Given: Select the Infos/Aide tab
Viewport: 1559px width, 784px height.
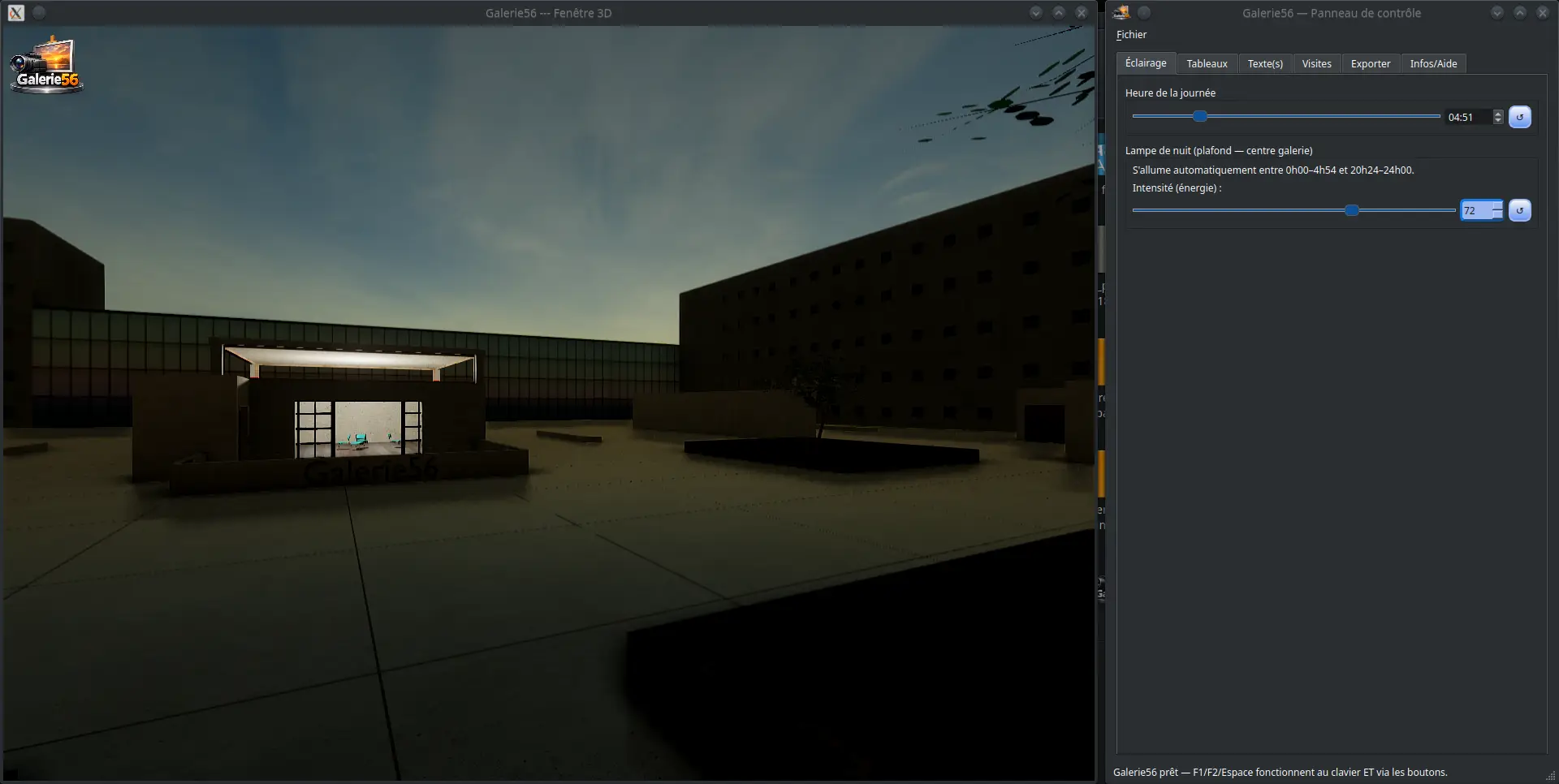Looking at the screenshot, I should 1433,63.
